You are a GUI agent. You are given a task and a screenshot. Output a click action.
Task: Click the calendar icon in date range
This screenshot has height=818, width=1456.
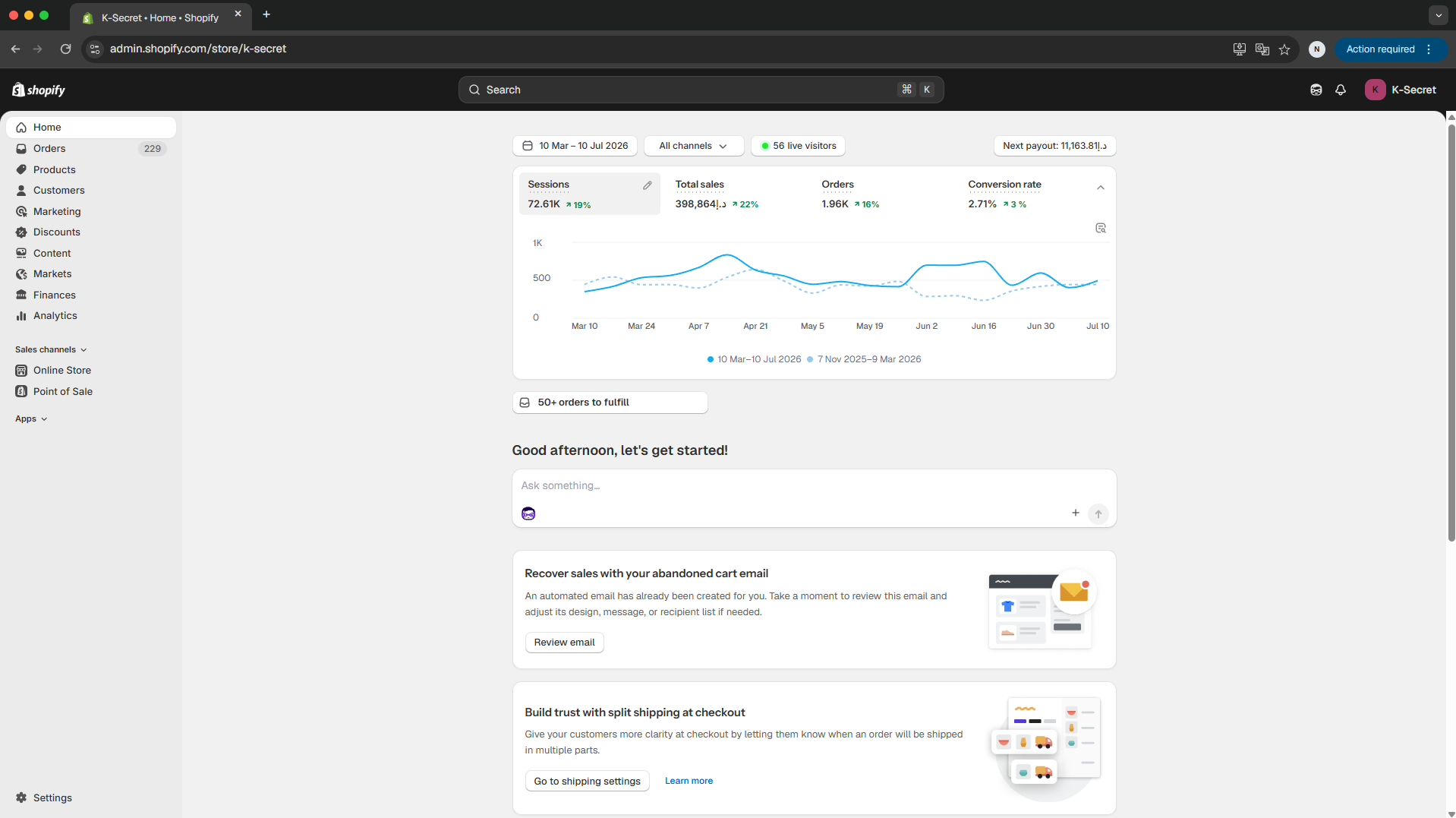[x=528, y=146]
